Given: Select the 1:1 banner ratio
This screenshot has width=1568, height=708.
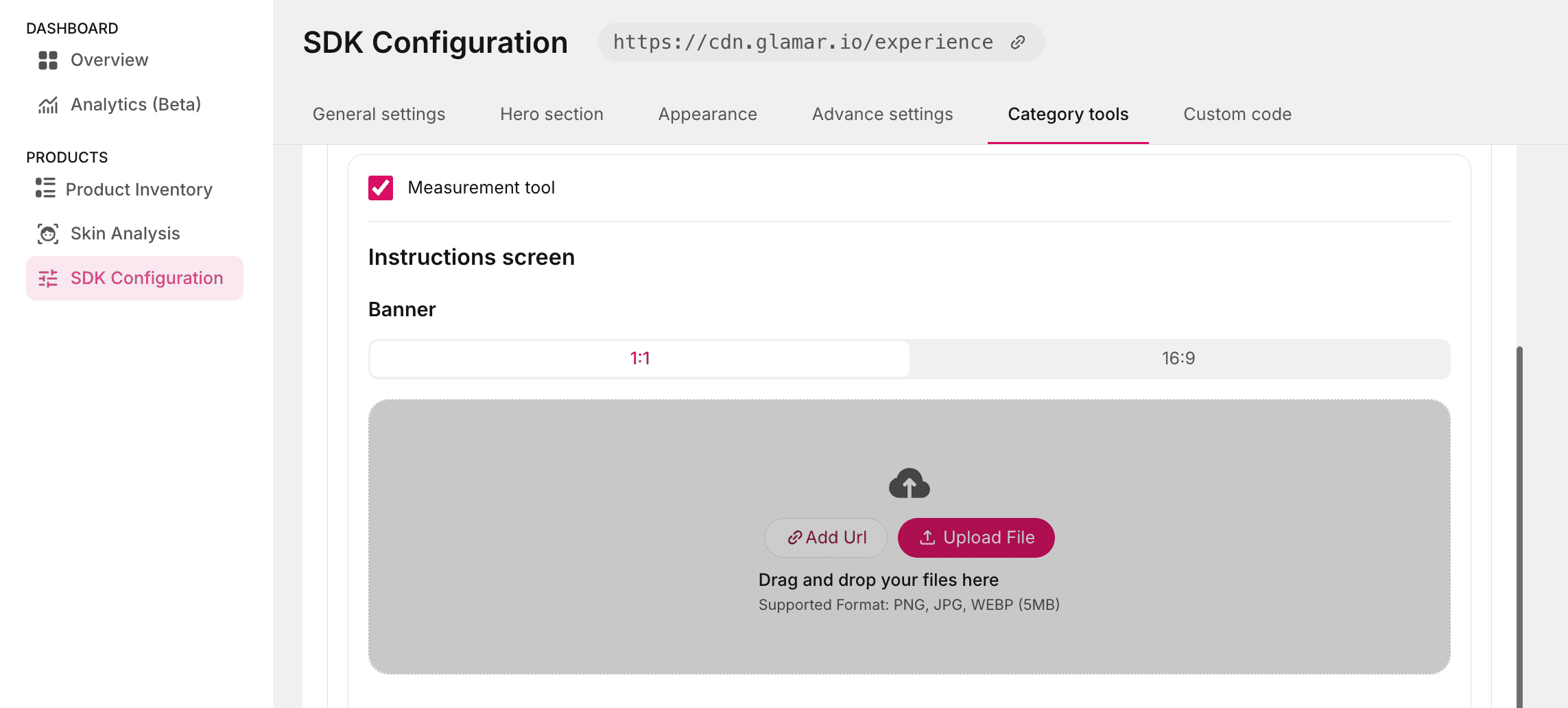Looking at the screenshot, I should pyautogui.click(x=639, y=359).
